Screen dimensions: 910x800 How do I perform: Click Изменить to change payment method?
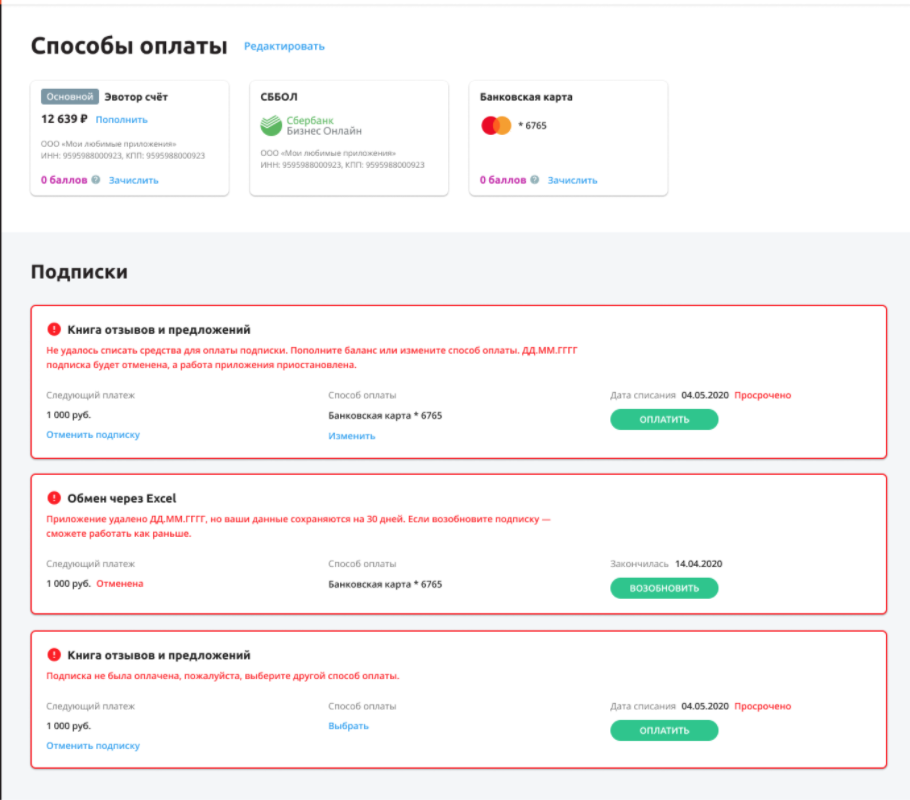tap(352, 436)
